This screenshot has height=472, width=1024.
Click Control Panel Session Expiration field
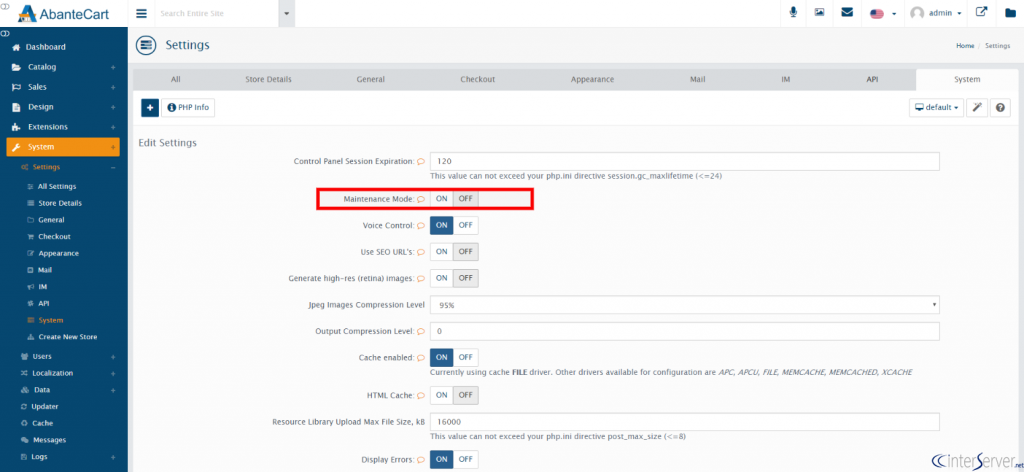[x=684, y=161]
